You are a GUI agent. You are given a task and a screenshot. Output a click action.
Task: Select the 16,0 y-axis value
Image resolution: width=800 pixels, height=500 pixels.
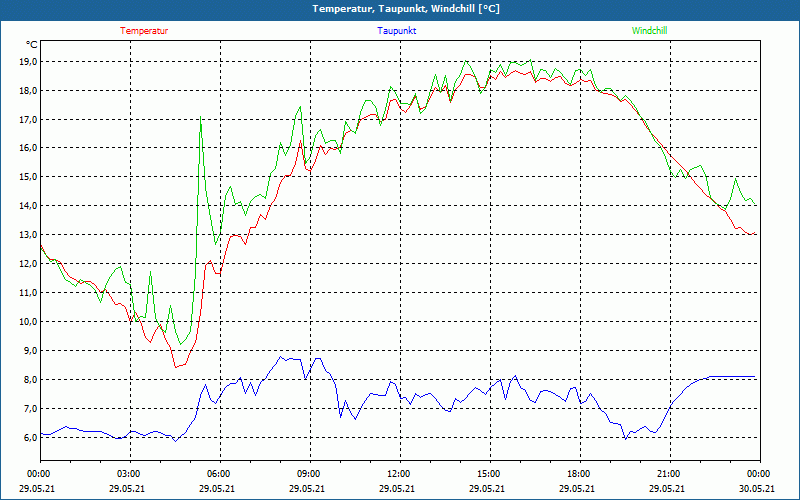28,147
